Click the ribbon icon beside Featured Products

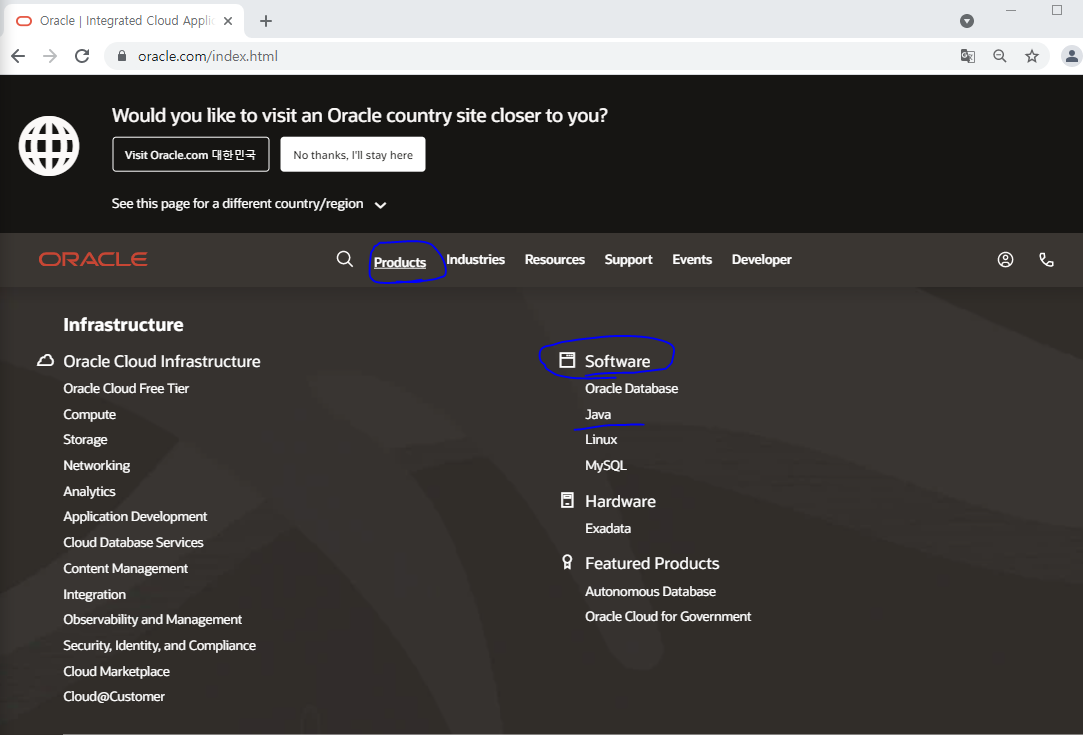[x=567, y=562]
